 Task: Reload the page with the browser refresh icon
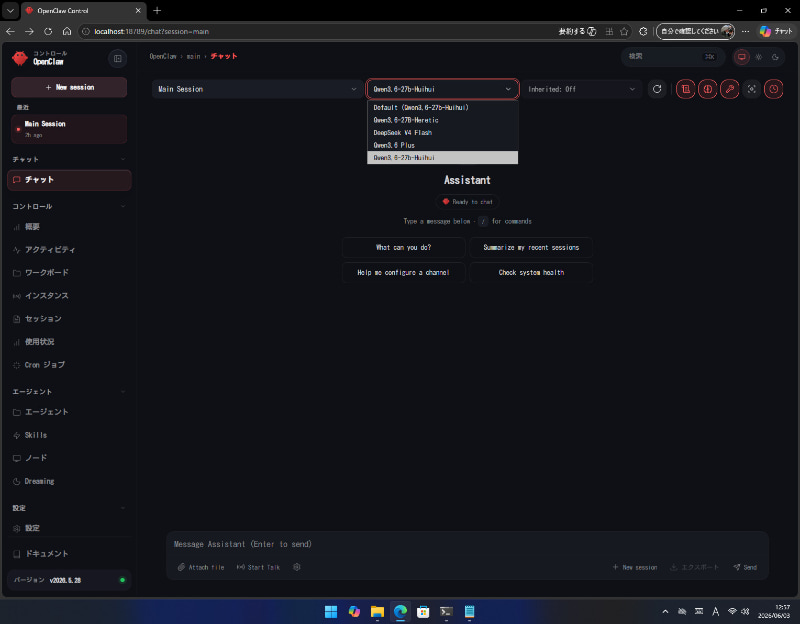48,32
